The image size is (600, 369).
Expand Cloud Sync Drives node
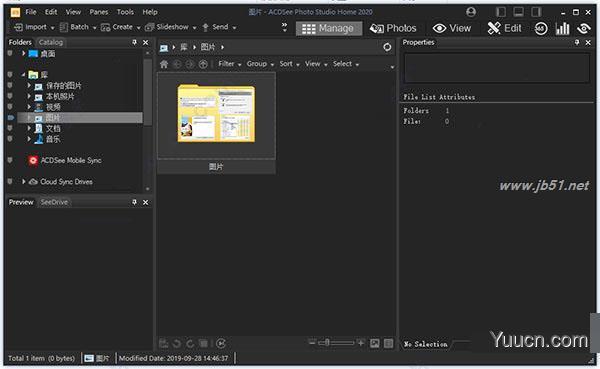[x=24, y=181]
